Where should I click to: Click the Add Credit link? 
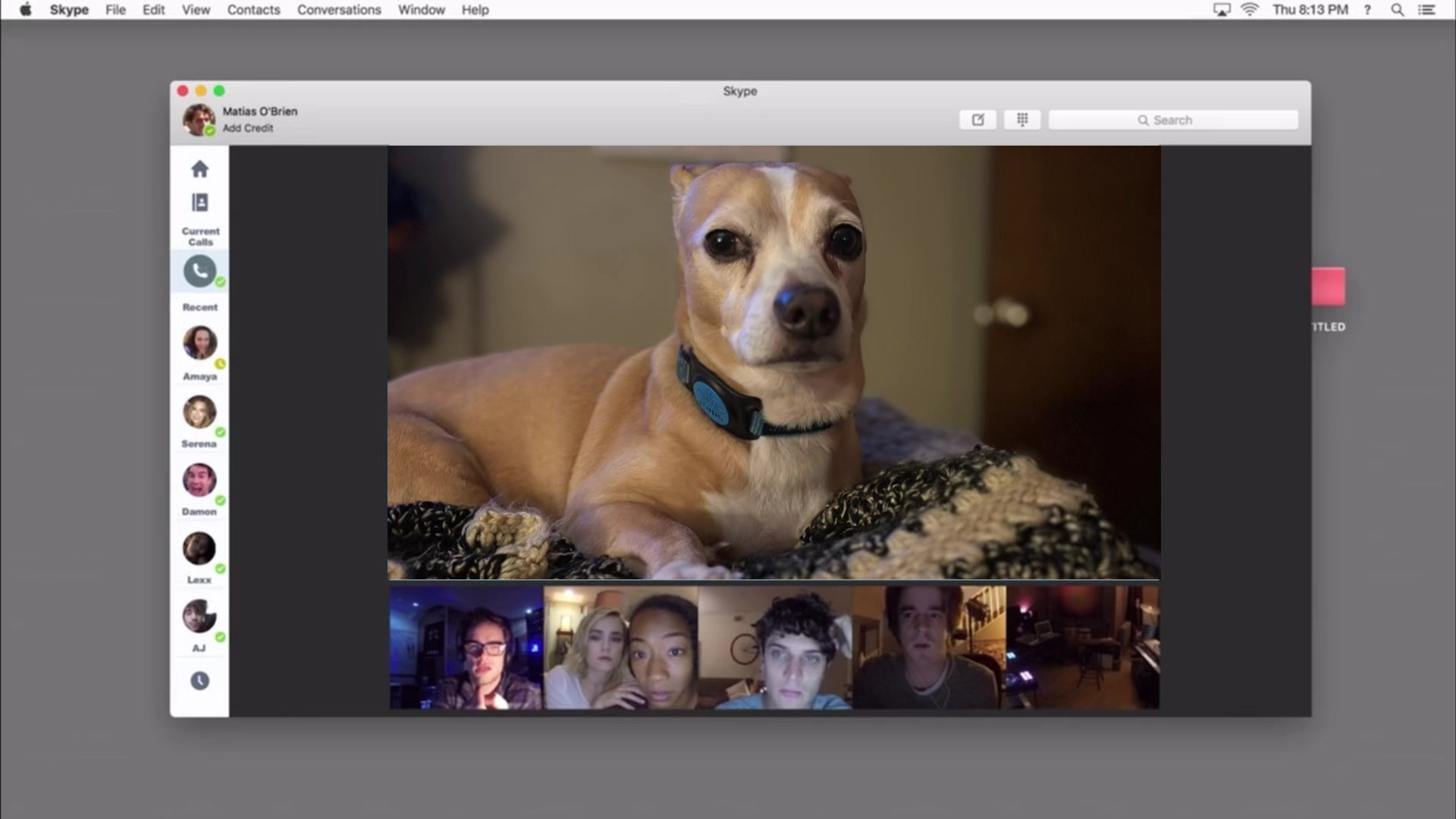click(x=248, y=128)
